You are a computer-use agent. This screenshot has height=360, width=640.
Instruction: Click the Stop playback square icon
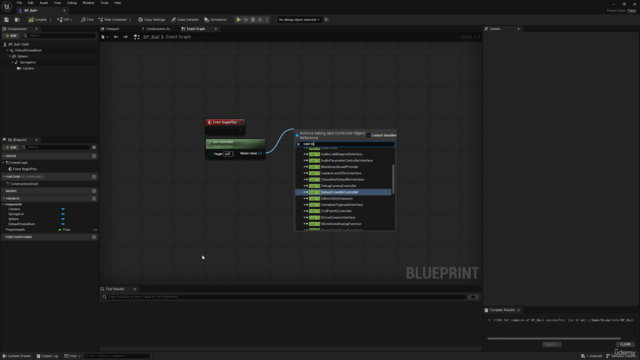[x=253, y=20]
